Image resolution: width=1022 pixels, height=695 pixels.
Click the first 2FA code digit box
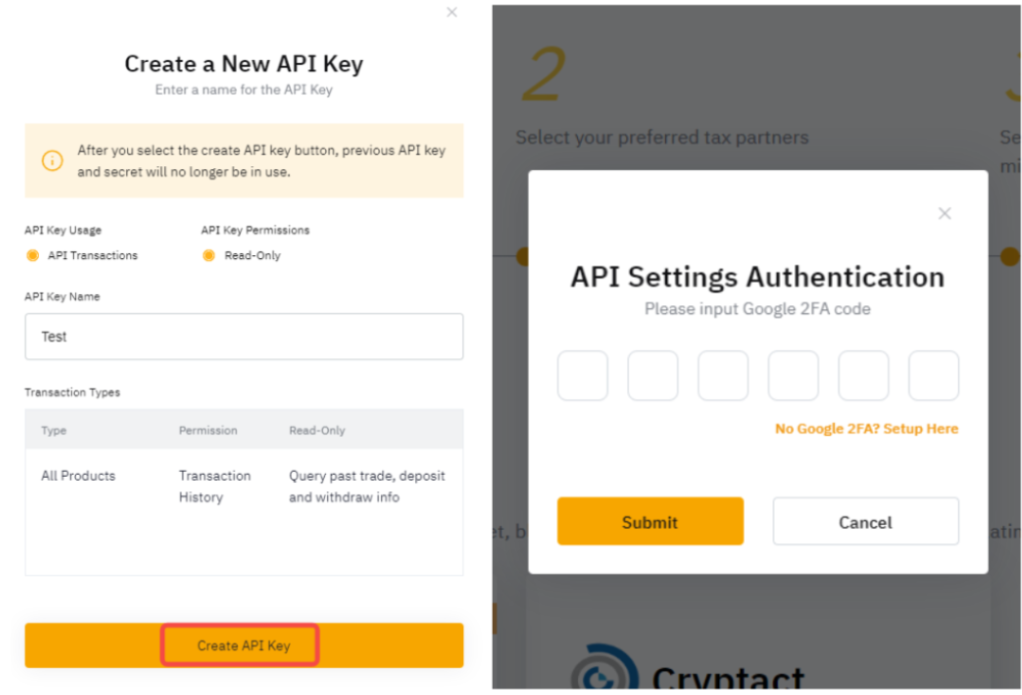point(582,376)
